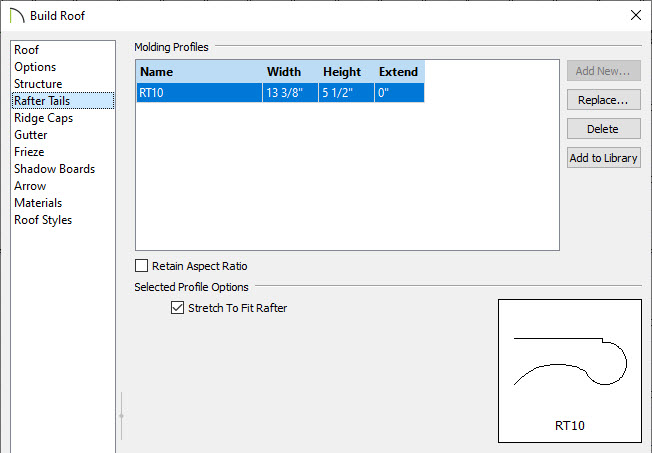The image size is (652, 453).
Task: Click the Build Roof title icon
Action: (17, 16)
